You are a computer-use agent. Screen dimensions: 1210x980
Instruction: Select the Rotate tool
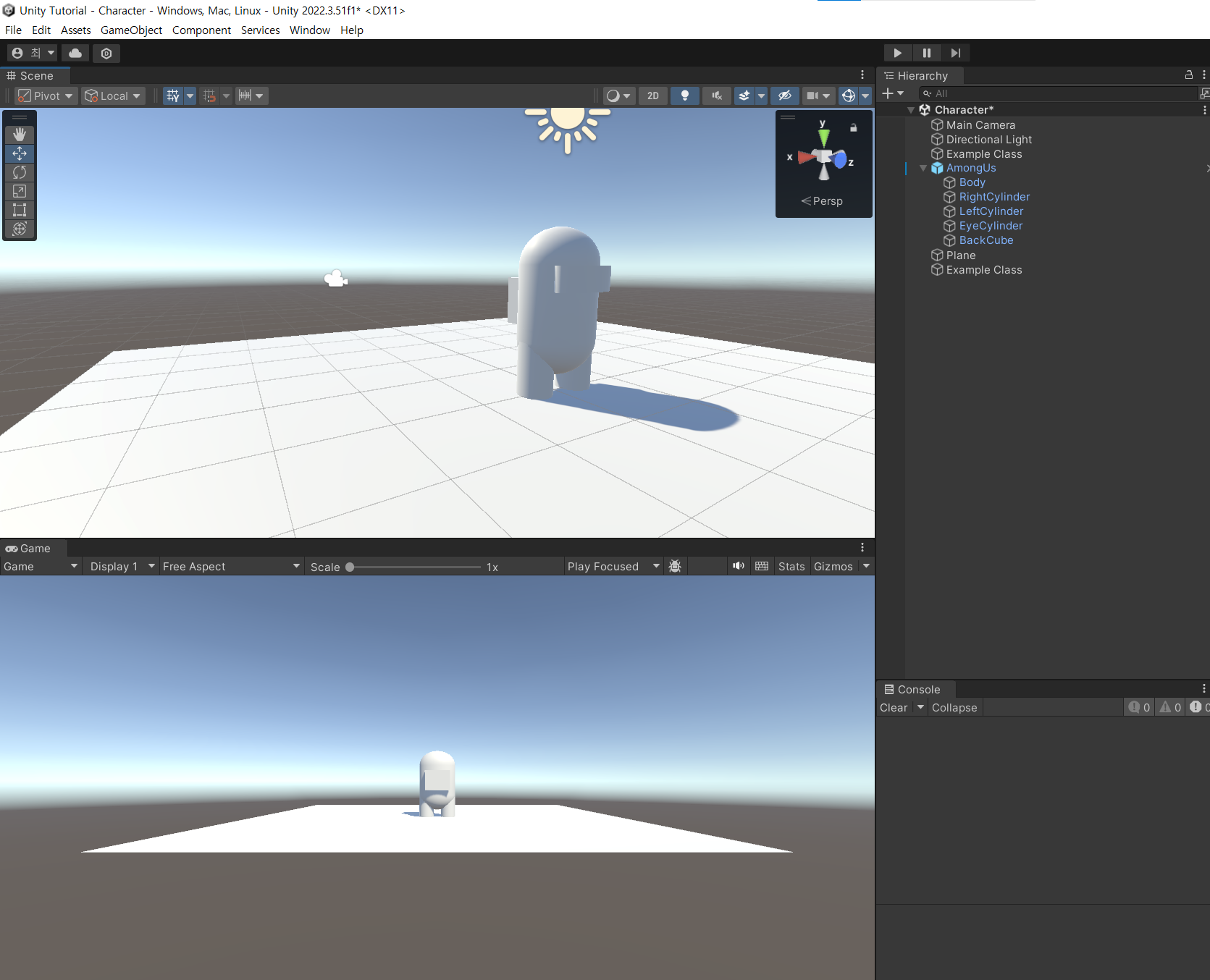tap(20, 172)
